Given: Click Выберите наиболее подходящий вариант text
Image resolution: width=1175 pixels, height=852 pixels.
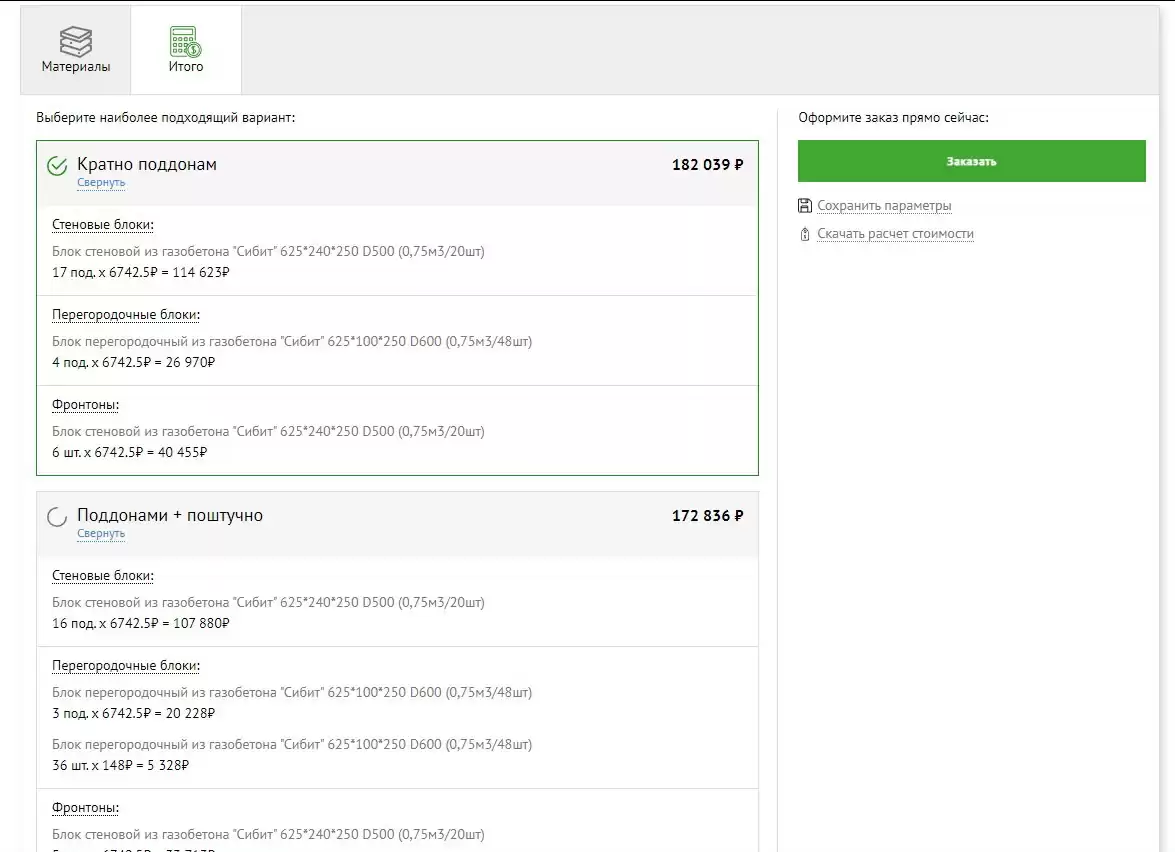Looking at the screenshot, I should pos(166,118).
